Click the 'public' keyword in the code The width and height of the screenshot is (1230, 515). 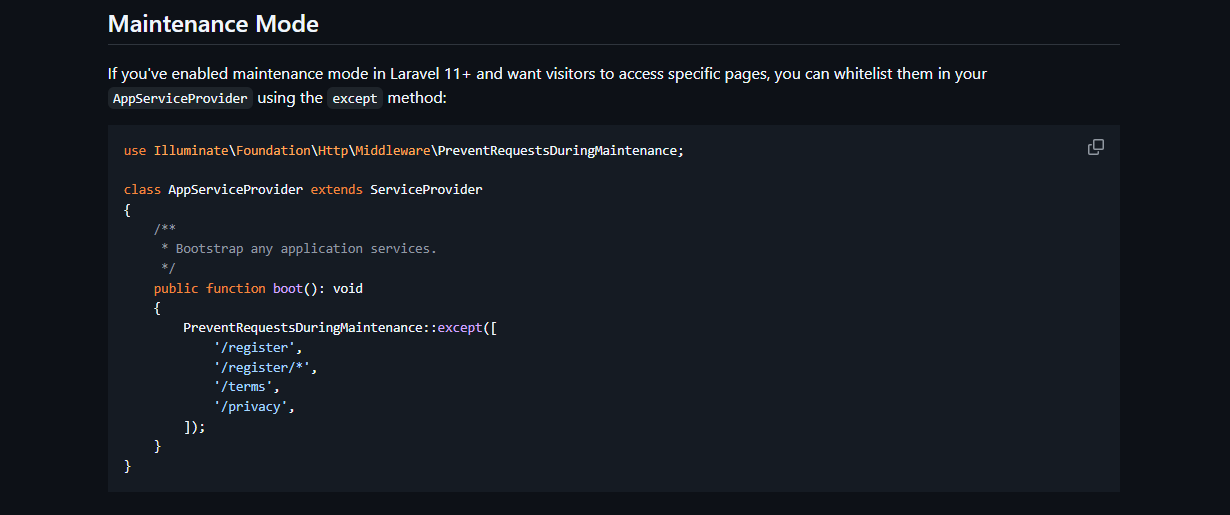(x=176, y=288)
